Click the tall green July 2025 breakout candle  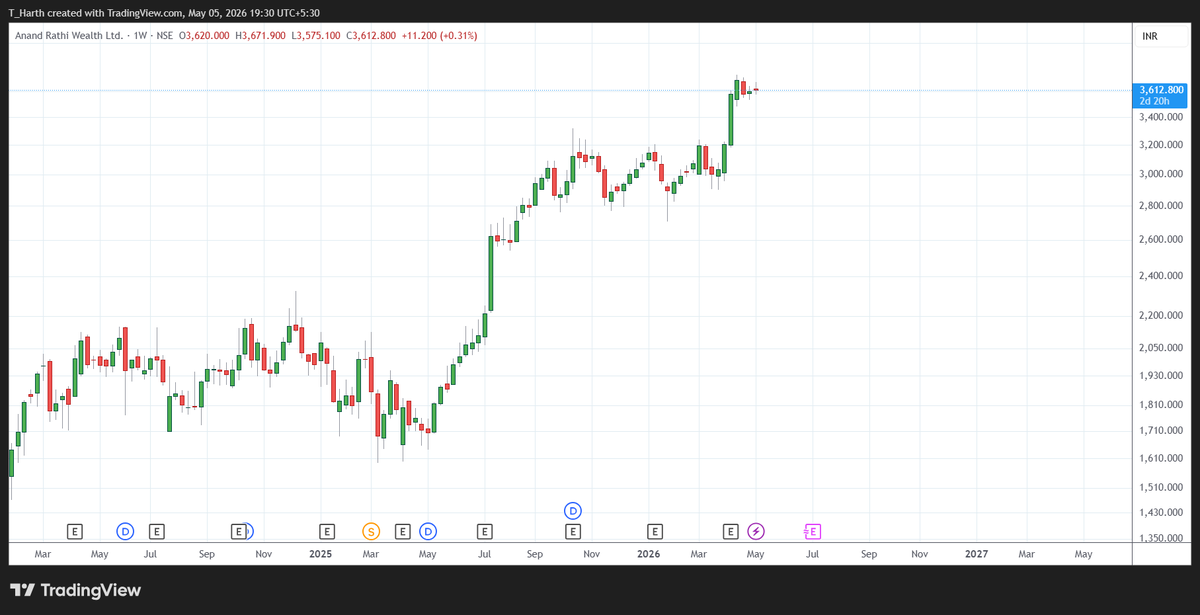pos(491,273)
